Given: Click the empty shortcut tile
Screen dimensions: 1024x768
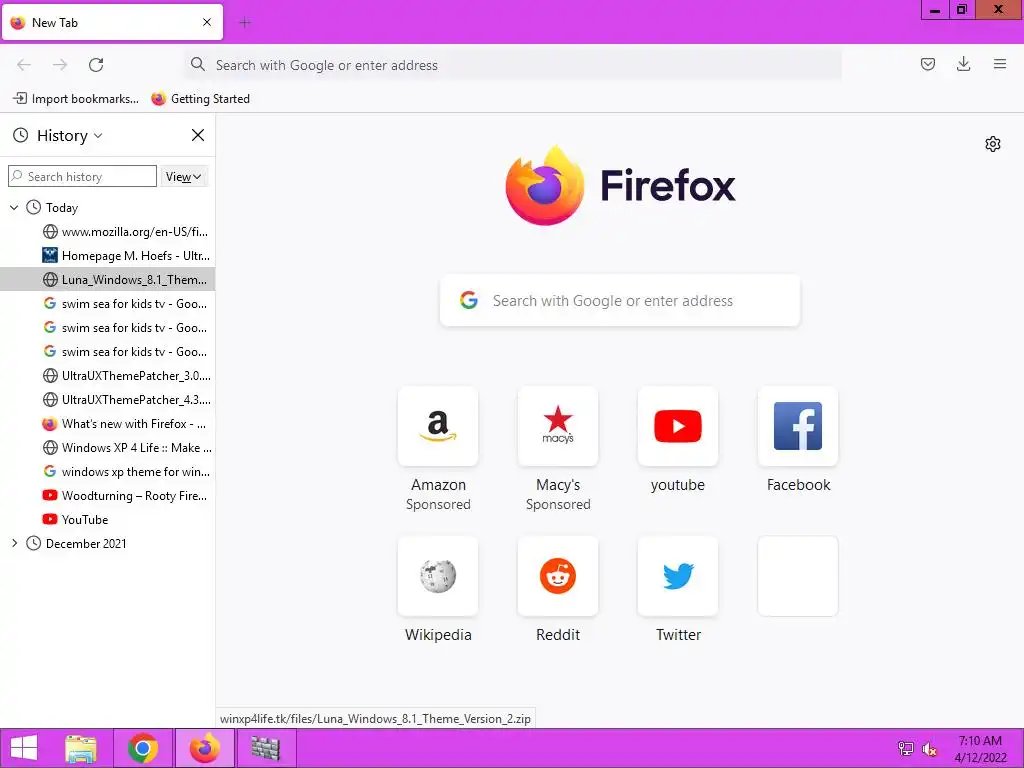Looking at the screenshot, I should (798, 576).
